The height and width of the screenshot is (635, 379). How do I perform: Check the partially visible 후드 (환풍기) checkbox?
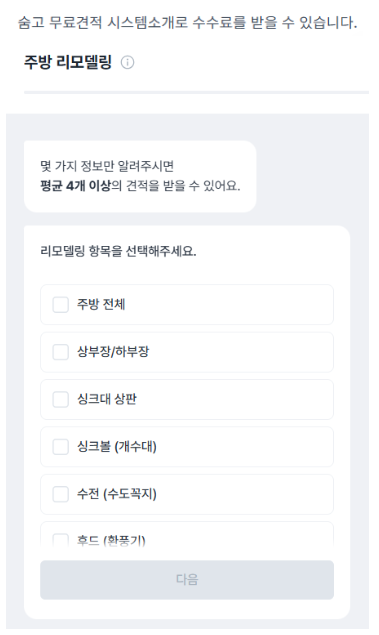pyautogui.click(x=61, y=540)
